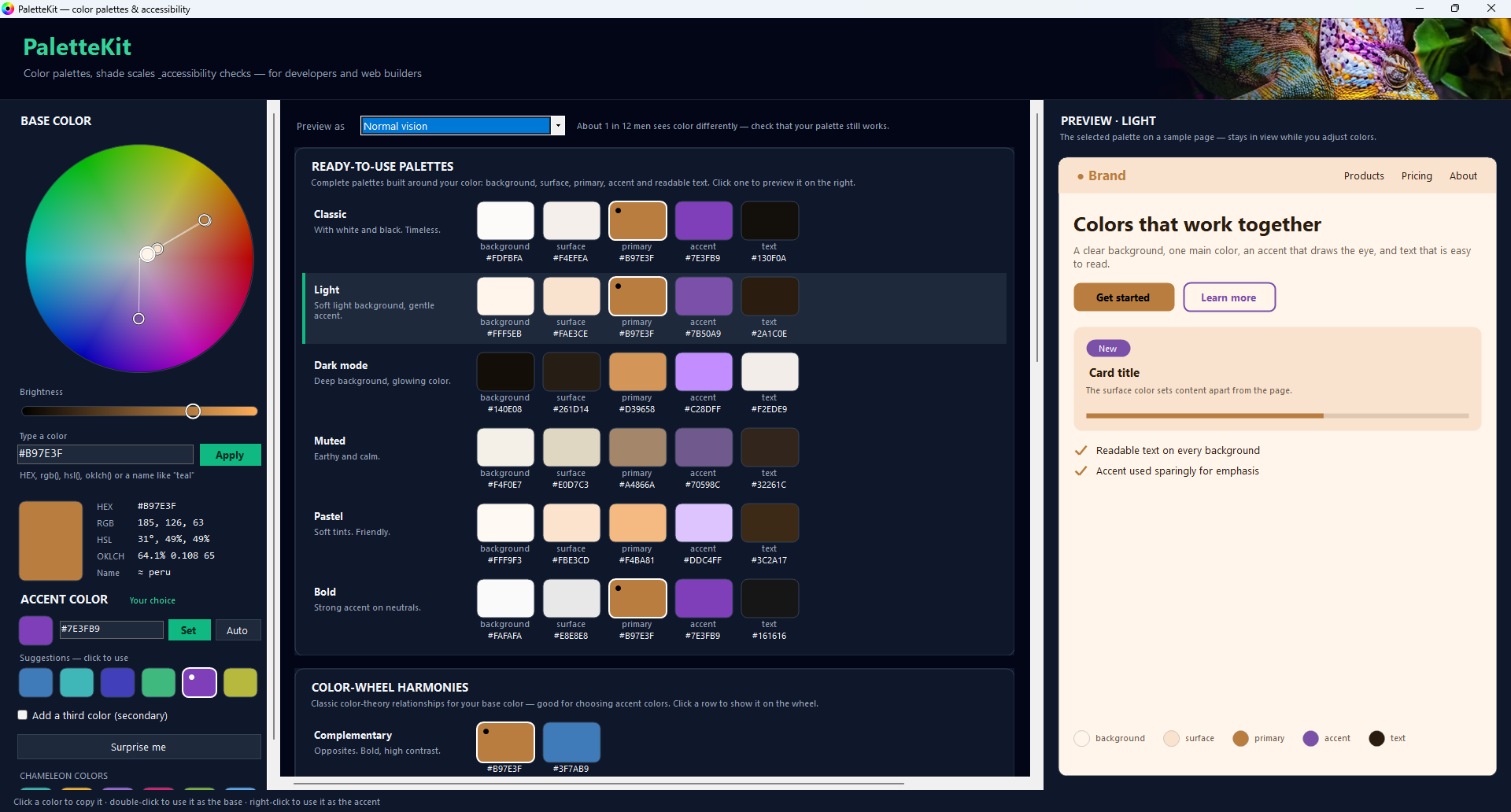Image resolution: width=1511 pixels, height=812 pixels.
Task: Select the Bold surface swatch #E8E8E8
Action: (x=571, y=598)
